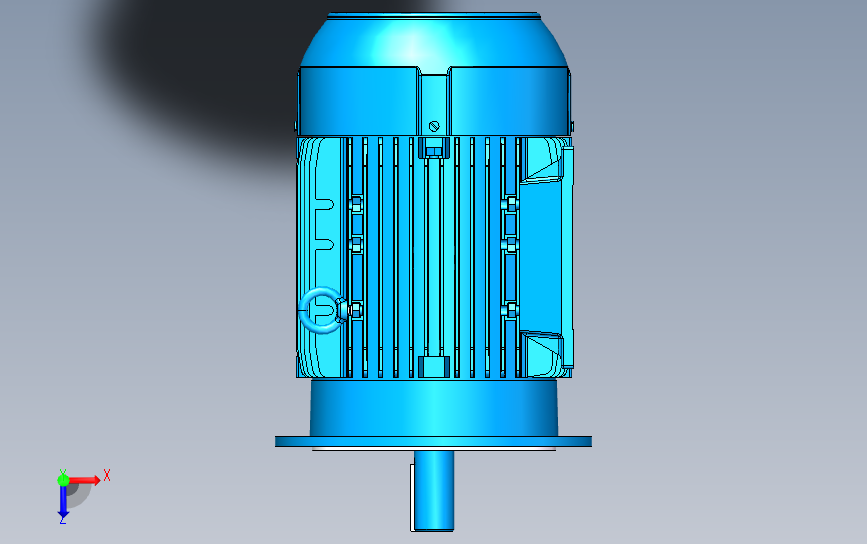Select the lifting eye bolt ring on motor
The height and width of the screenshot is (544, 867).
[320, 310]
